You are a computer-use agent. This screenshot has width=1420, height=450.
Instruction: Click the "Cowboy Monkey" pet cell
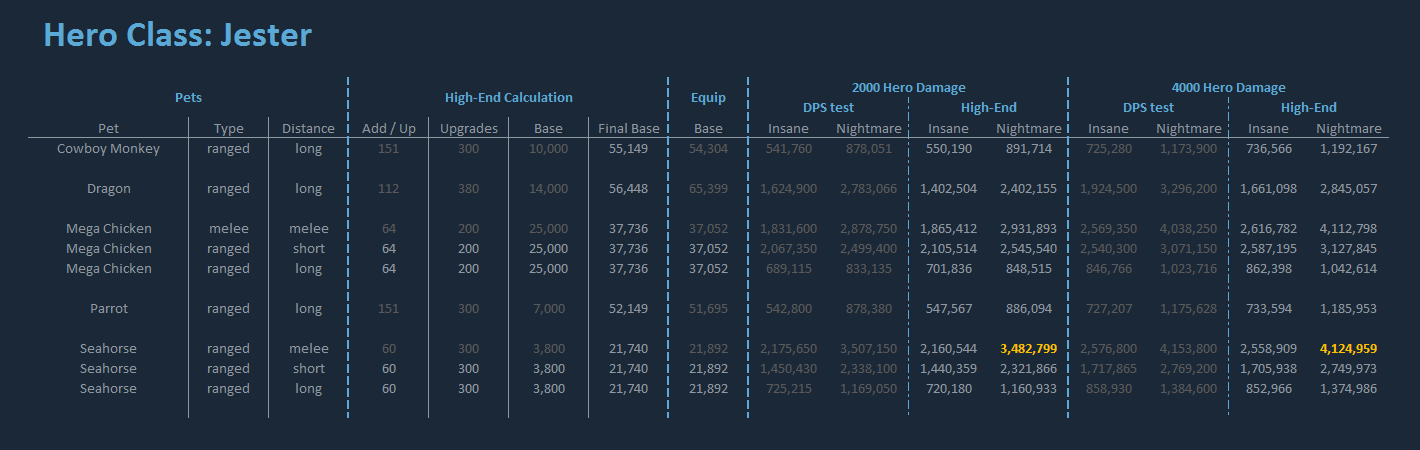pyautogui.click(x=108, y=149)
